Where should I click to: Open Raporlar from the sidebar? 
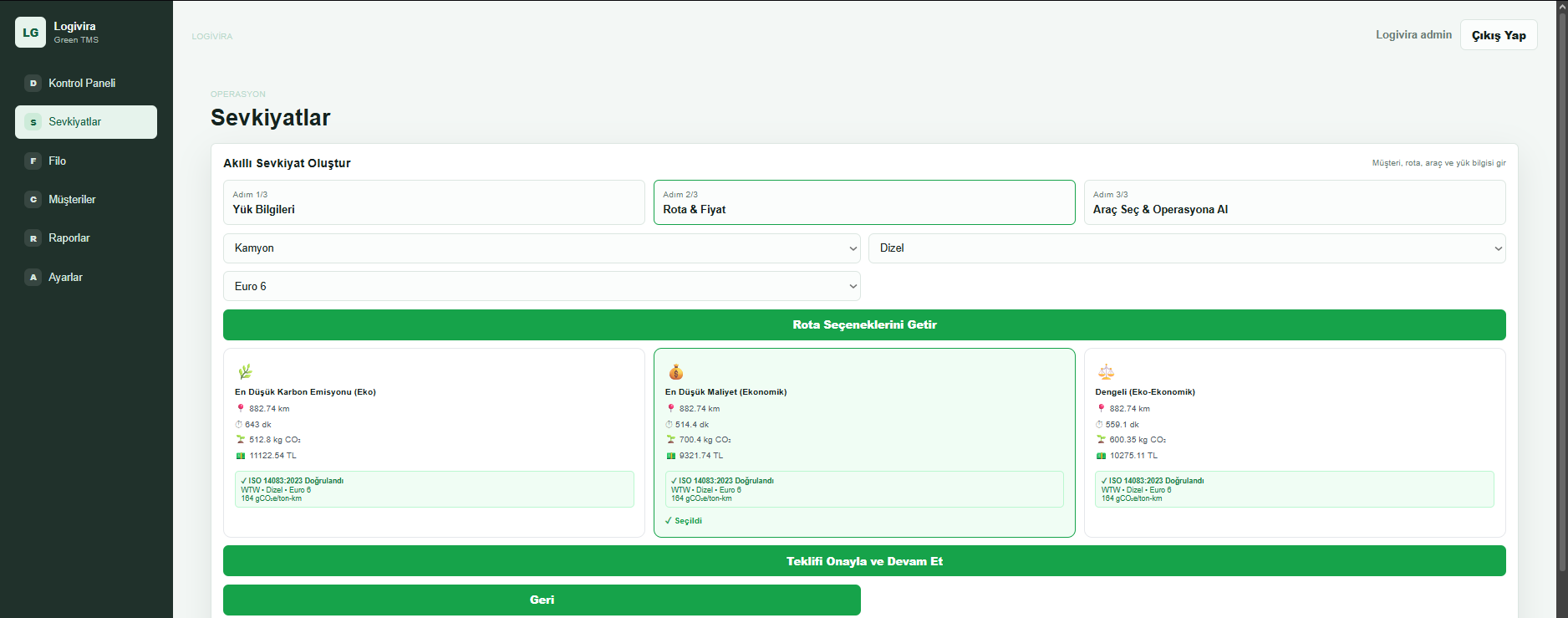86,238
